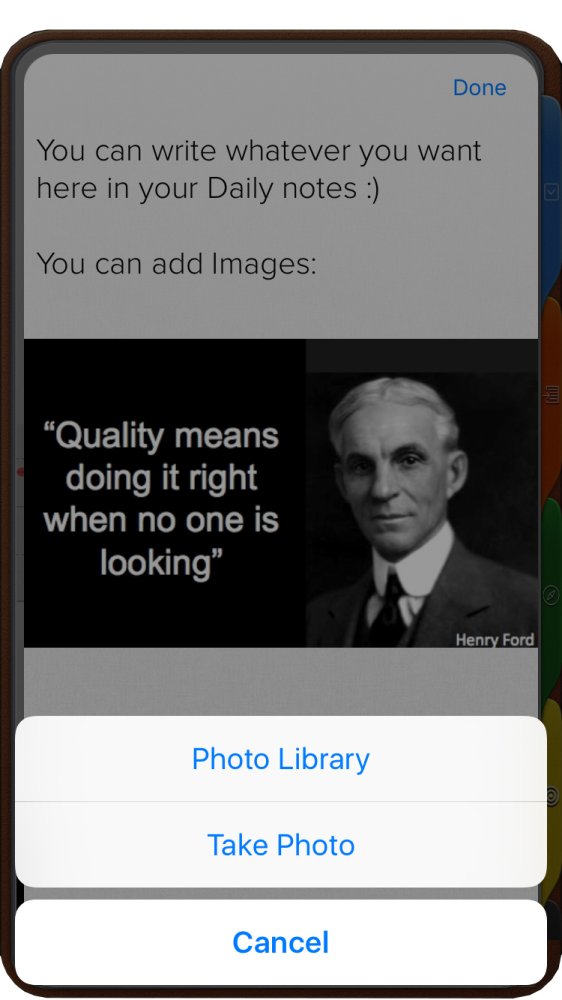Tap Done to finish editing the note
This screenshot has width=562, height=1000.
click(479, 87)
